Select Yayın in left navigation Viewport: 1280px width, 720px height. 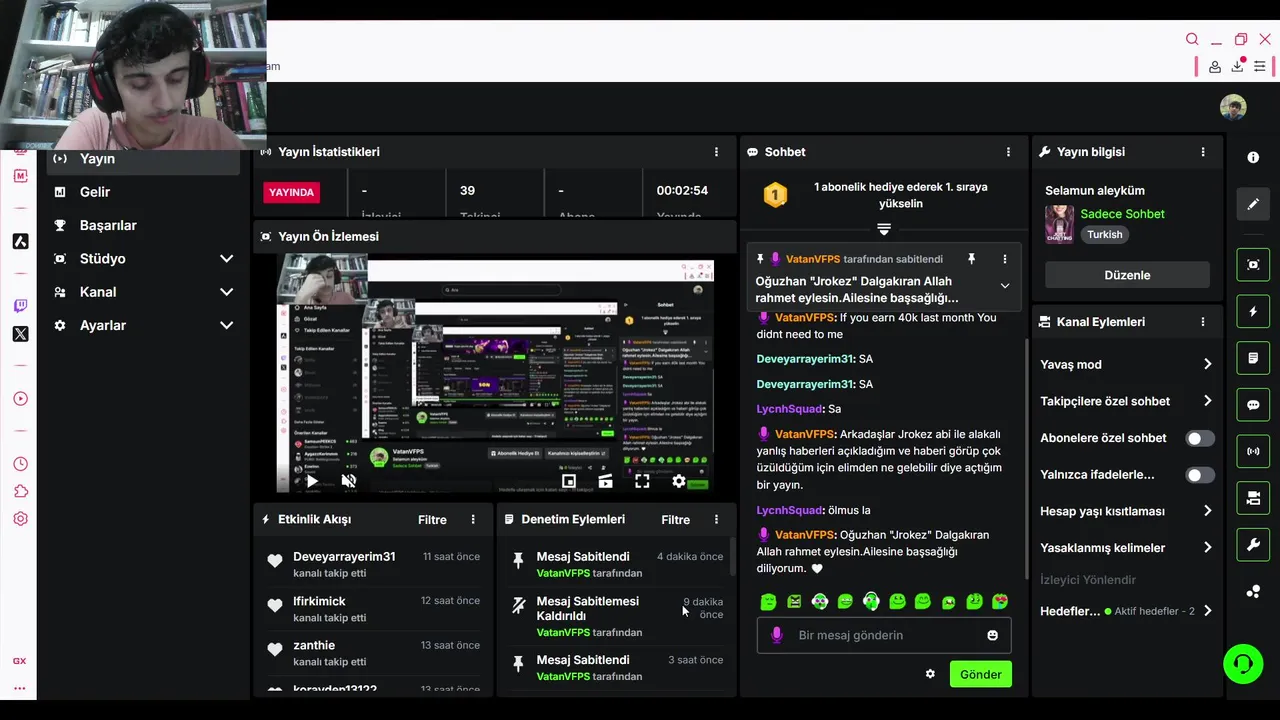[x=143, y=159]
